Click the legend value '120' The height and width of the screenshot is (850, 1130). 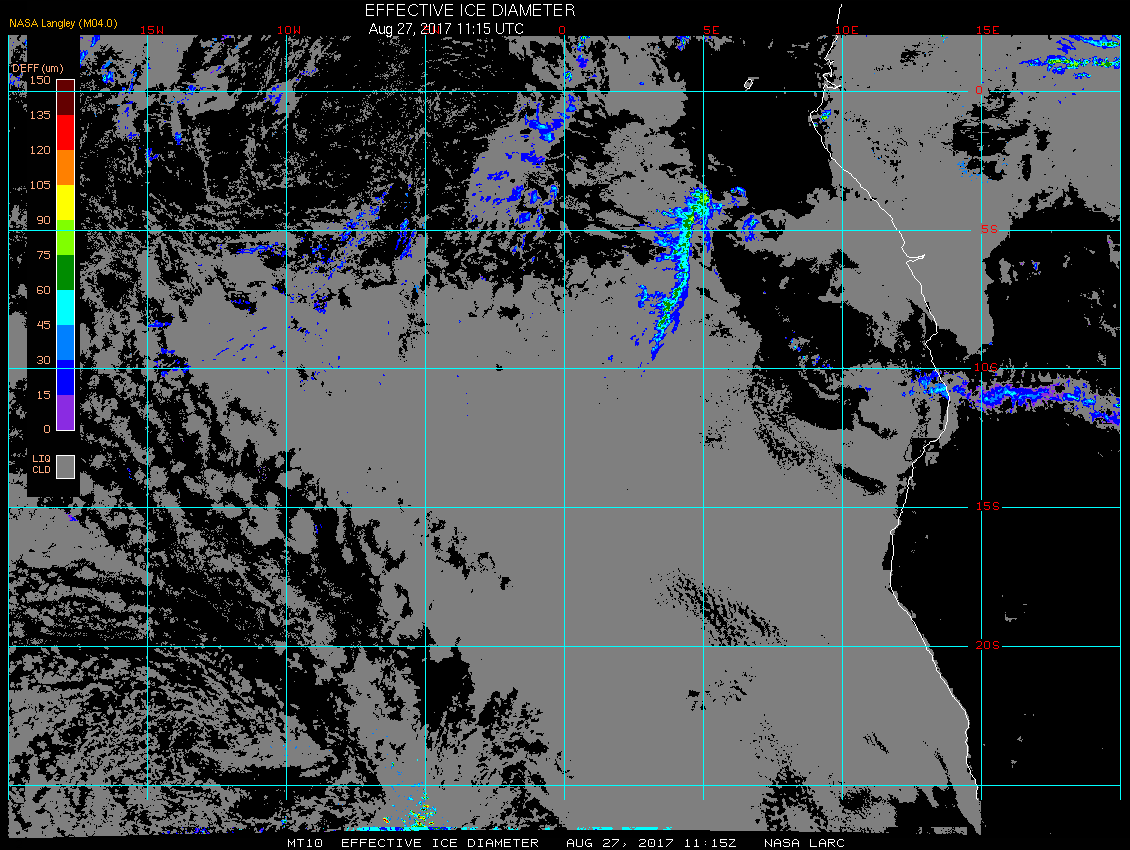[x=40, y=150]
